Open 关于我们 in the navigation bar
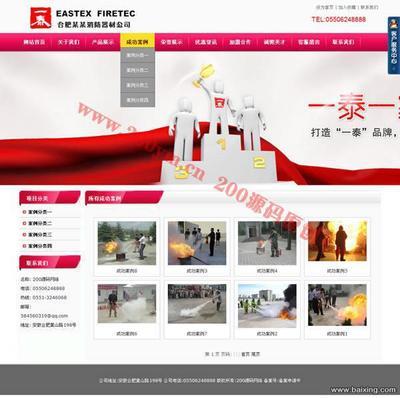Screen dimensions: 400x398 pyautogui.click(x=69, y=42)
